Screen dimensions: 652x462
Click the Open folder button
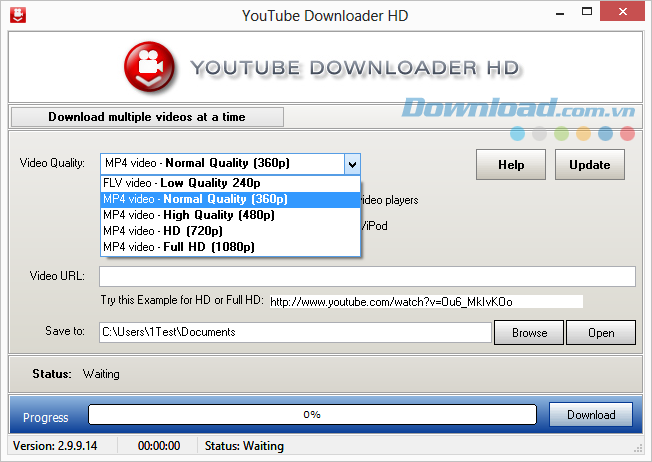(601, 333)
